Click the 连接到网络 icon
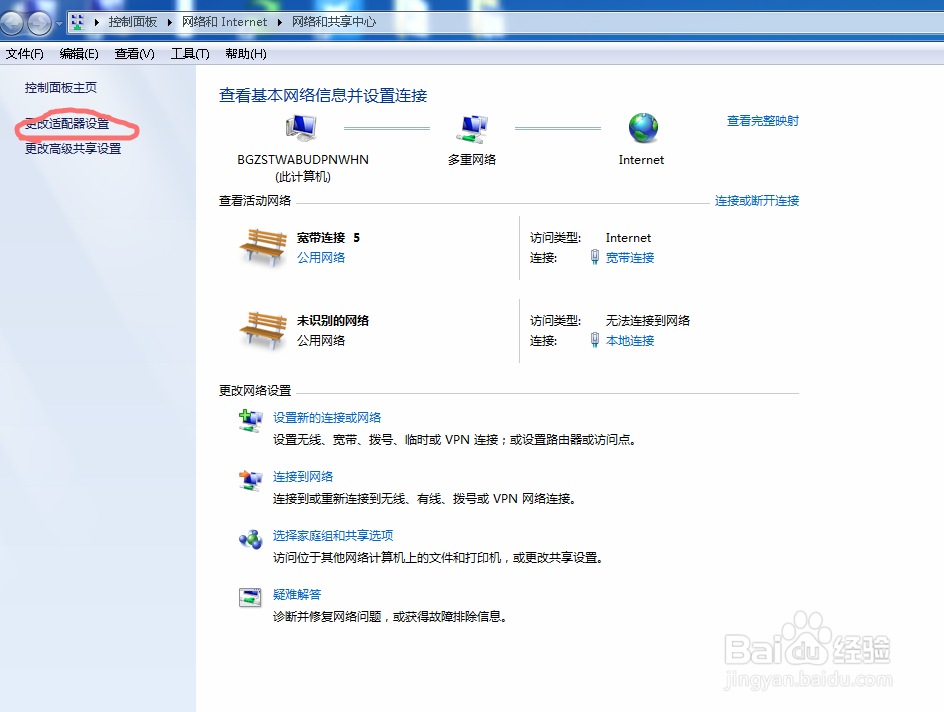The height and width of the screenshot is (712, 944). pyautogui.click(x=250, y=477)
